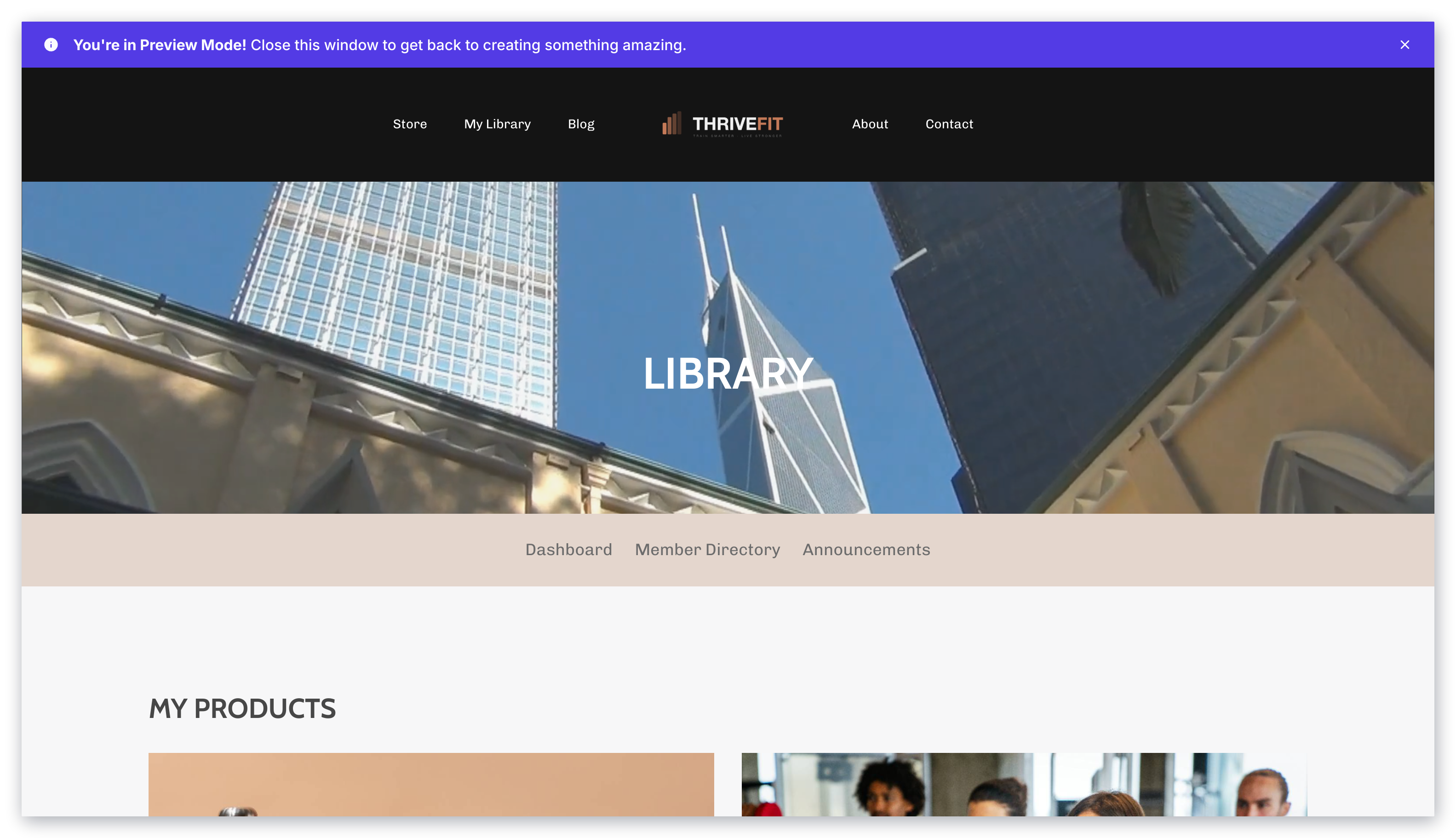Open the peach-colored product thumbnail
Viewport: 1456px width, 838px height.
click(x=431, y=785)
